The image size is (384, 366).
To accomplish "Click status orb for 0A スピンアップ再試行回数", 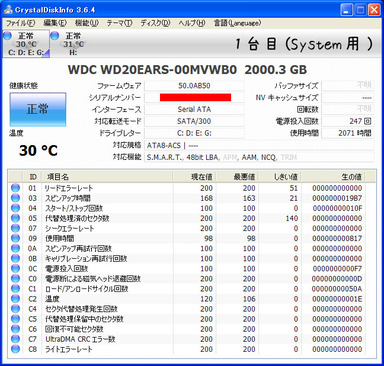I will (x=15, y=248).
